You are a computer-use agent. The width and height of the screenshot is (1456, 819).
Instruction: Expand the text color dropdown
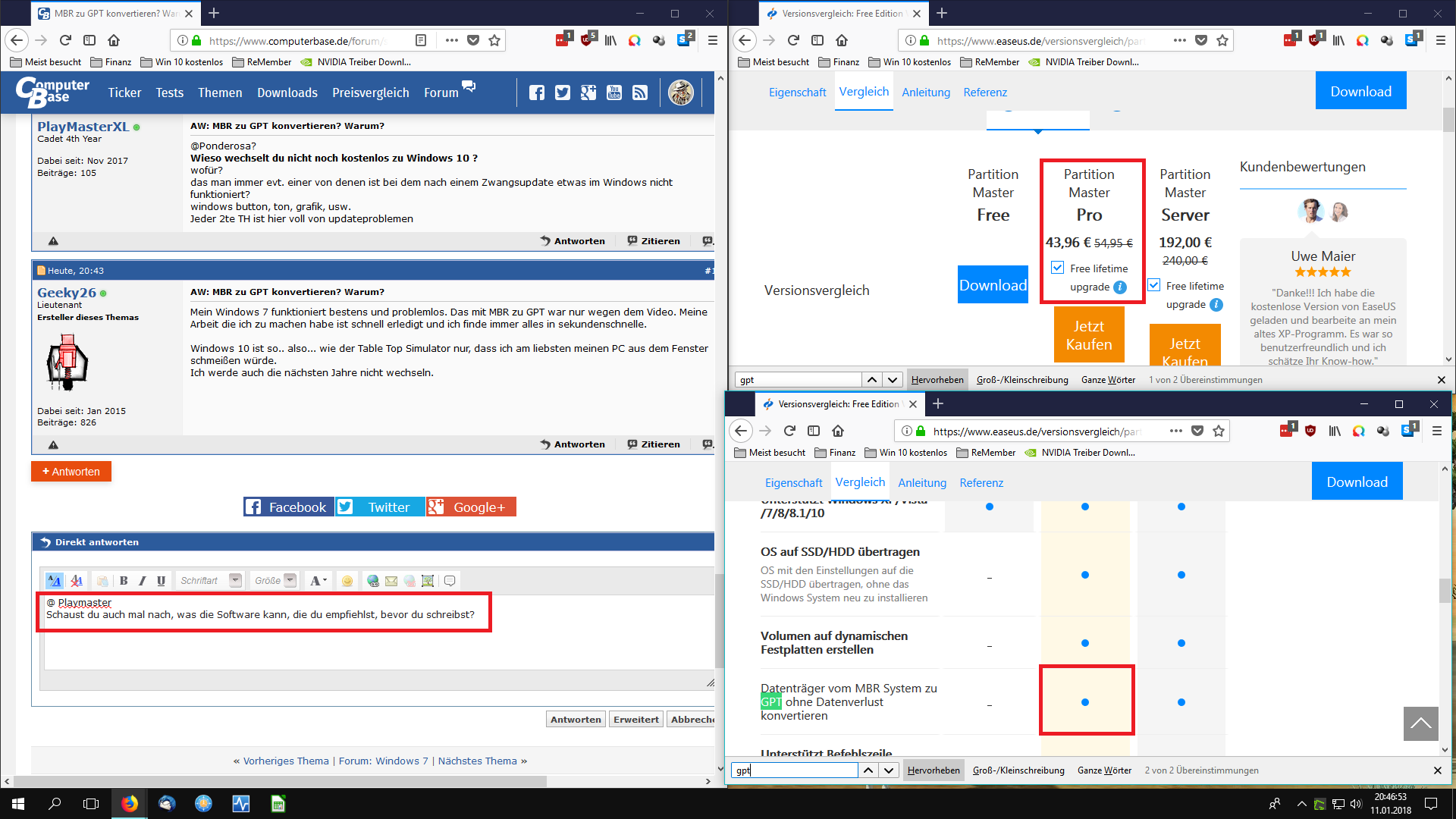(318, 581)
